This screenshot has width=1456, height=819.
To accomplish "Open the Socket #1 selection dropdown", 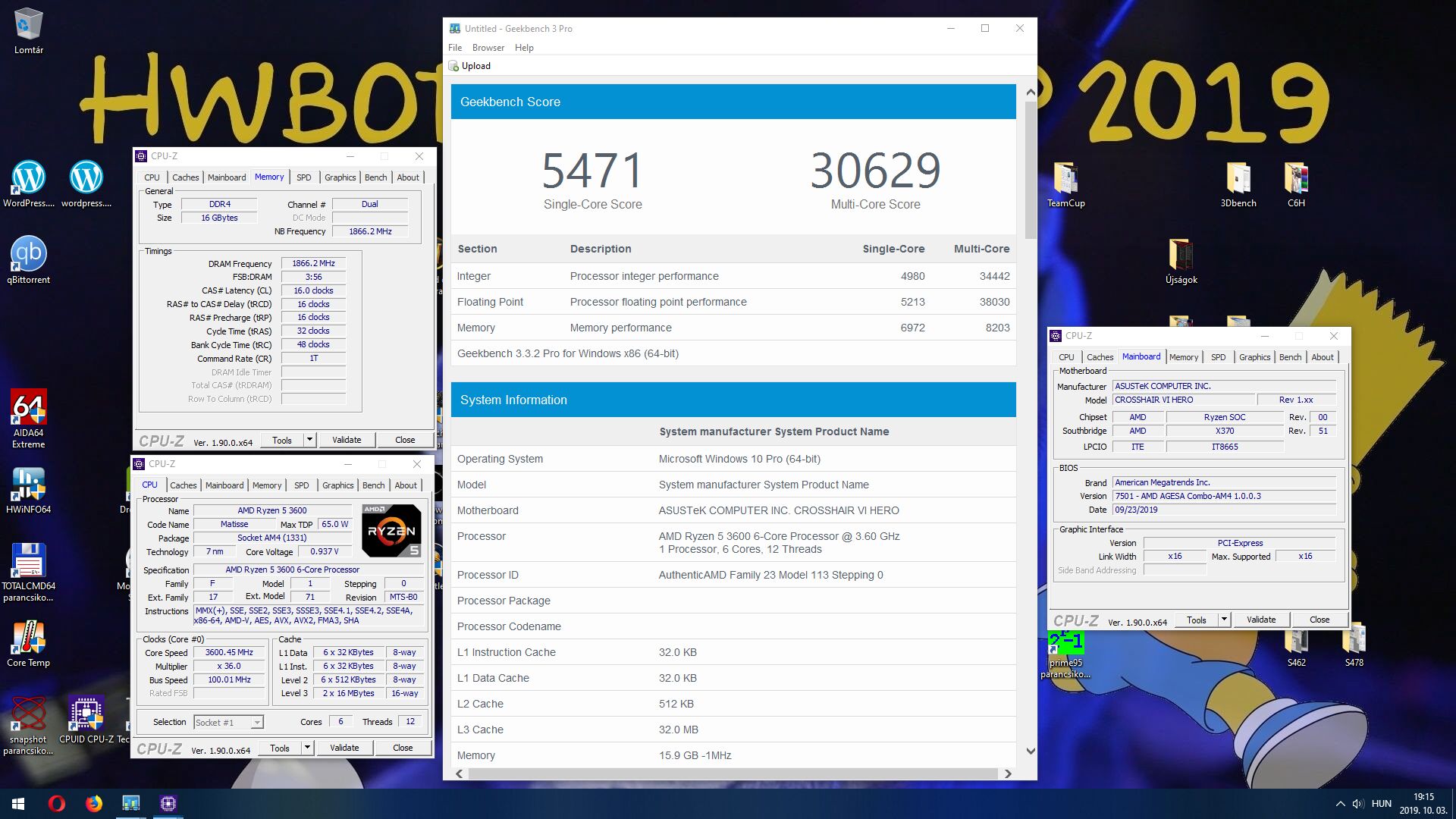I will (228, 723).
